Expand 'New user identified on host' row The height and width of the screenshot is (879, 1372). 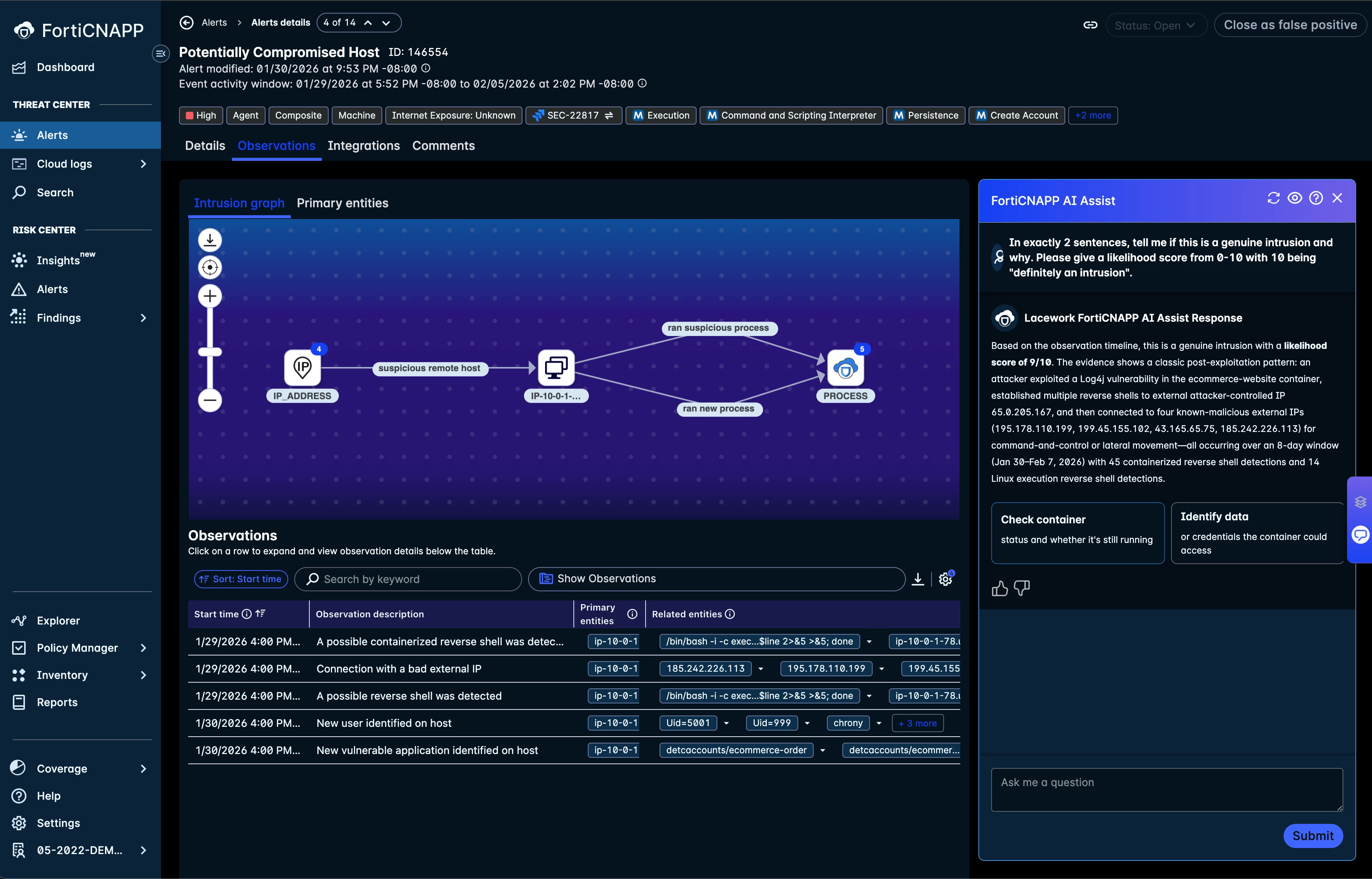573,723
